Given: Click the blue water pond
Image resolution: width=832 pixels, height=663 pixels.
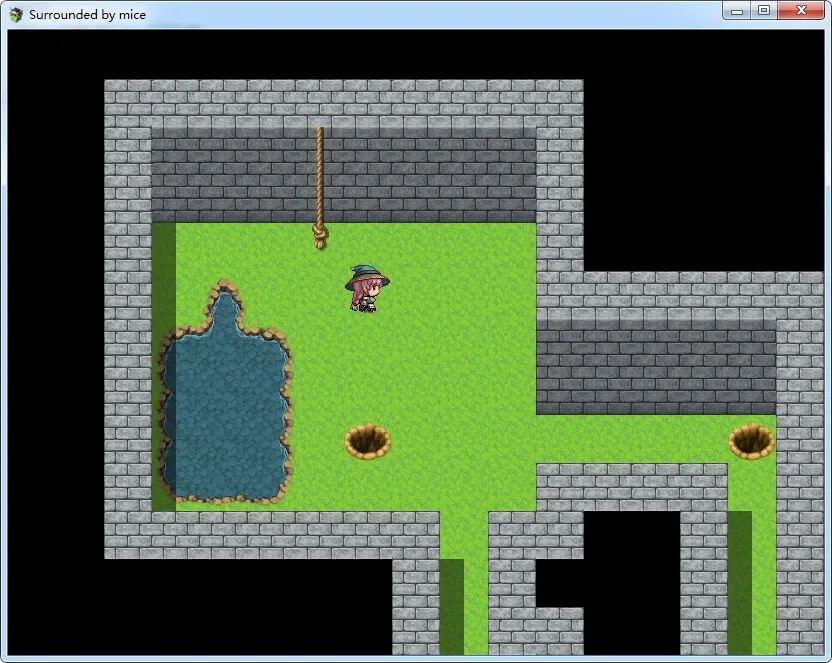Looking at the screenshot, I should (226, 392).
